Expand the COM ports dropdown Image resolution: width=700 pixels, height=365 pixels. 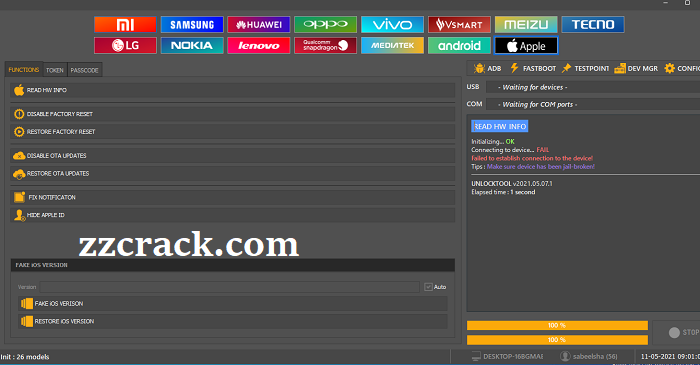pos(593,104)
